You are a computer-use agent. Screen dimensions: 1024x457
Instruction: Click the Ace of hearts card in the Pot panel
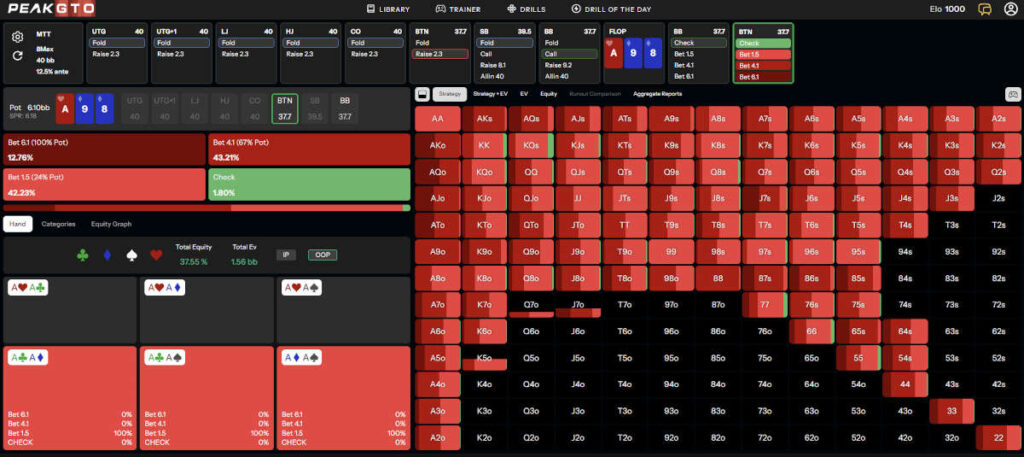pyautogui.click(x=65, y=108)
